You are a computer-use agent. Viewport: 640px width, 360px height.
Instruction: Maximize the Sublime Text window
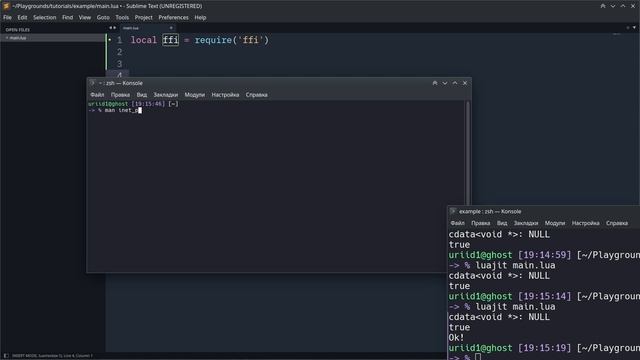[623, 6]
